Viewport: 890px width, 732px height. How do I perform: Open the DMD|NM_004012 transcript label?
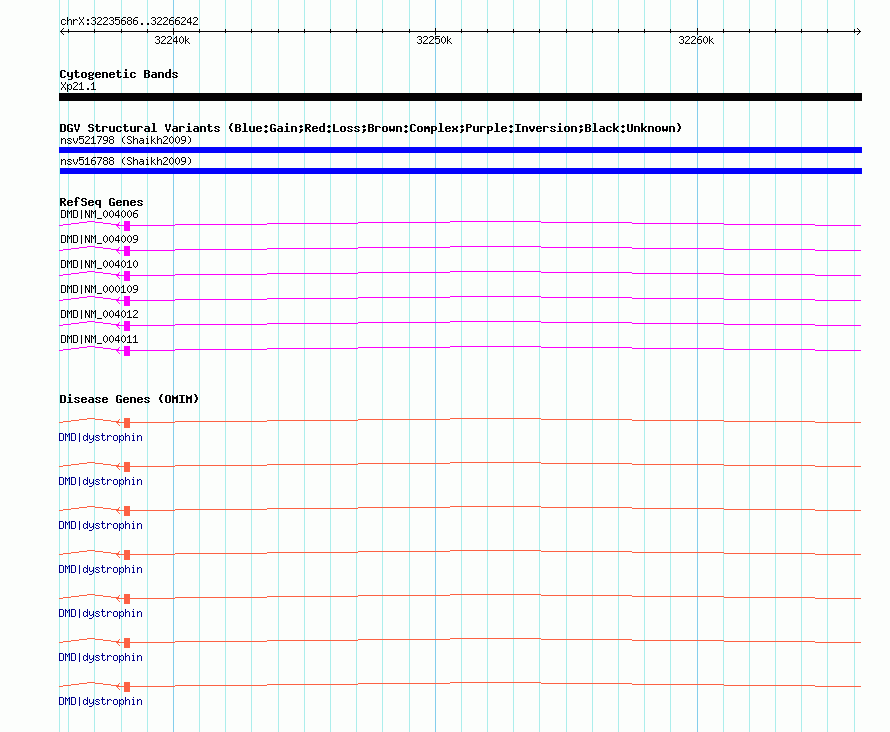(99, 314)
